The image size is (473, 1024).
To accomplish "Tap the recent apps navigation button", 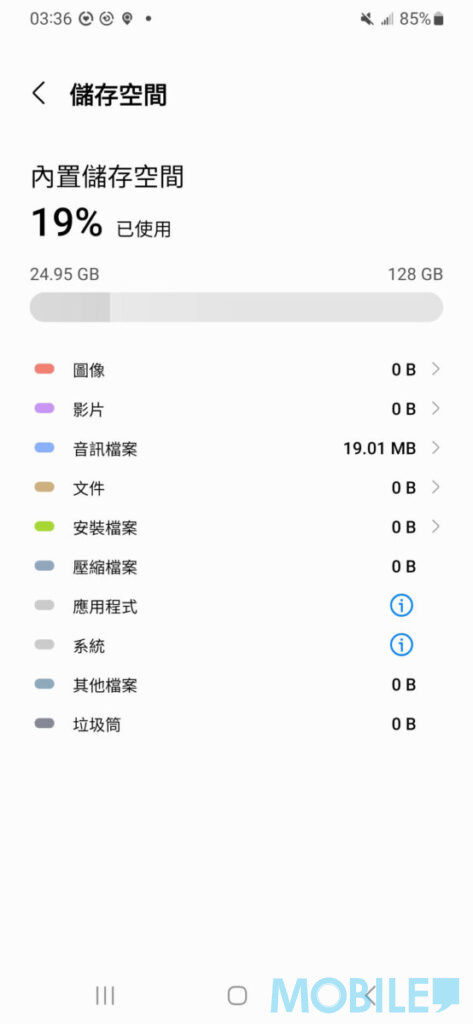I will [105, 995].
